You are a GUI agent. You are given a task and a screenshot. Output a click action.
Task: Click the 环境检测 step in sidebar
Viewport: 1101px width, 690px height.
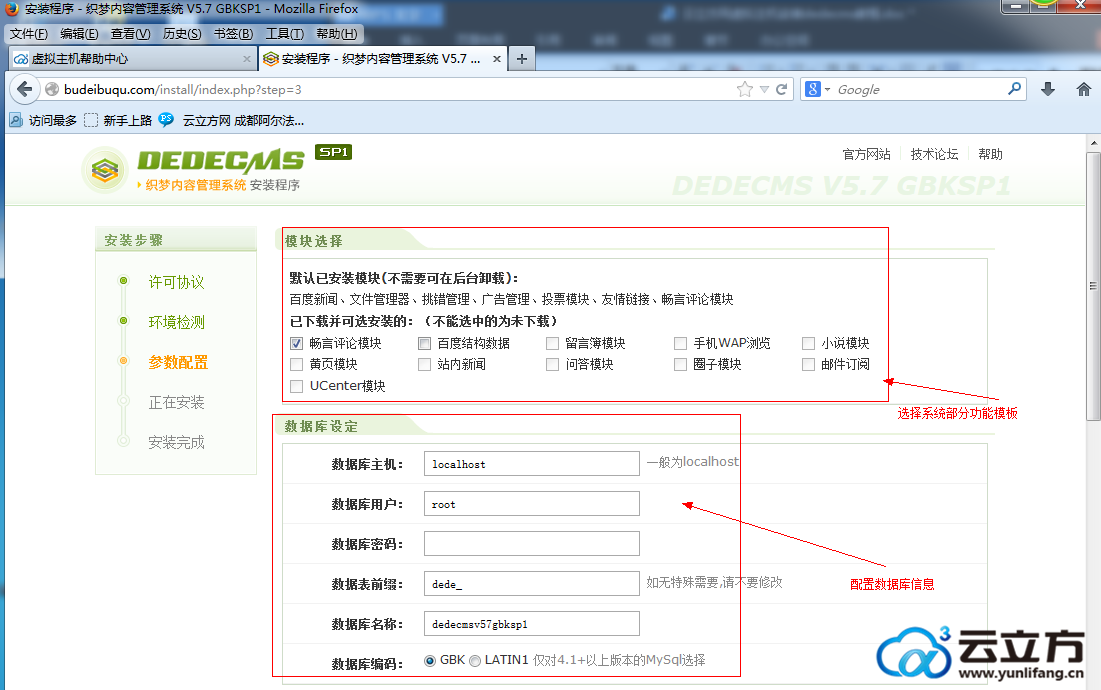[176, 322]
